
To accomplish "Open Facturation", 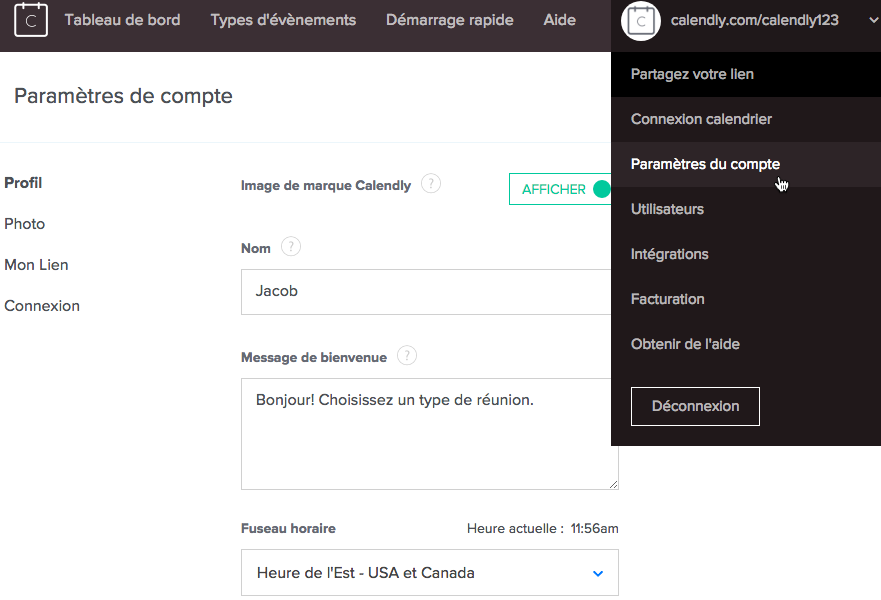I will point(746,299).
